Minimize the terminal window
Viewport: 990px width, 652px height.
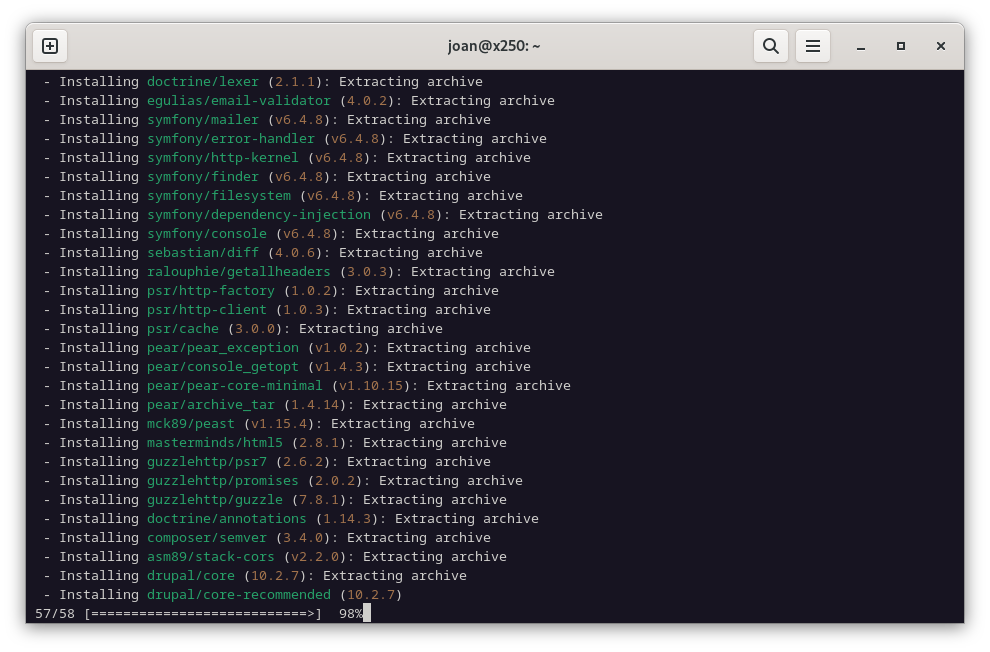861,46
